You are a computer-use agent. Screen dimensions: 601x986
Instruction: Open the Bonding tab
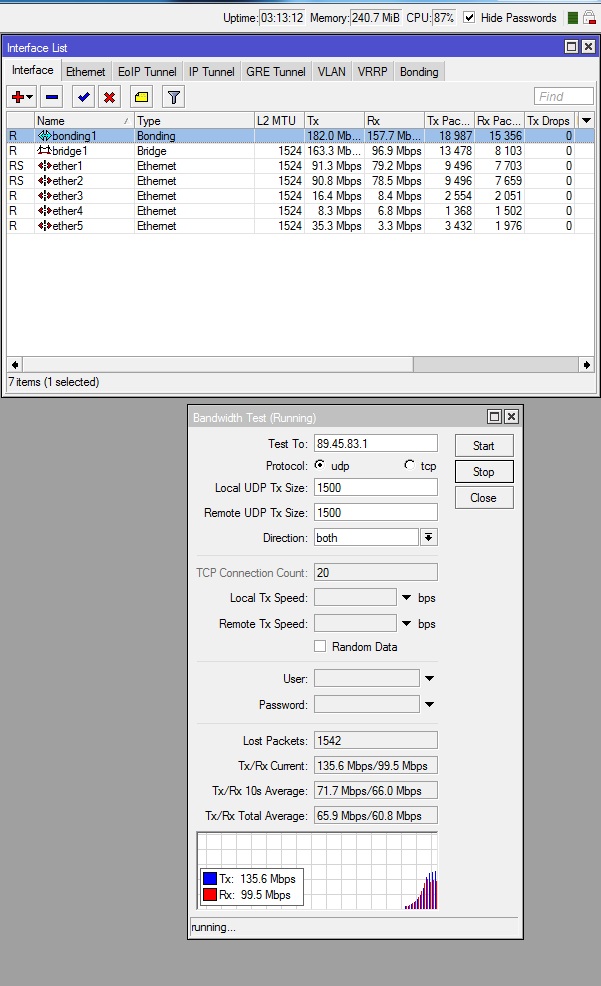click(x=419, y=72)
